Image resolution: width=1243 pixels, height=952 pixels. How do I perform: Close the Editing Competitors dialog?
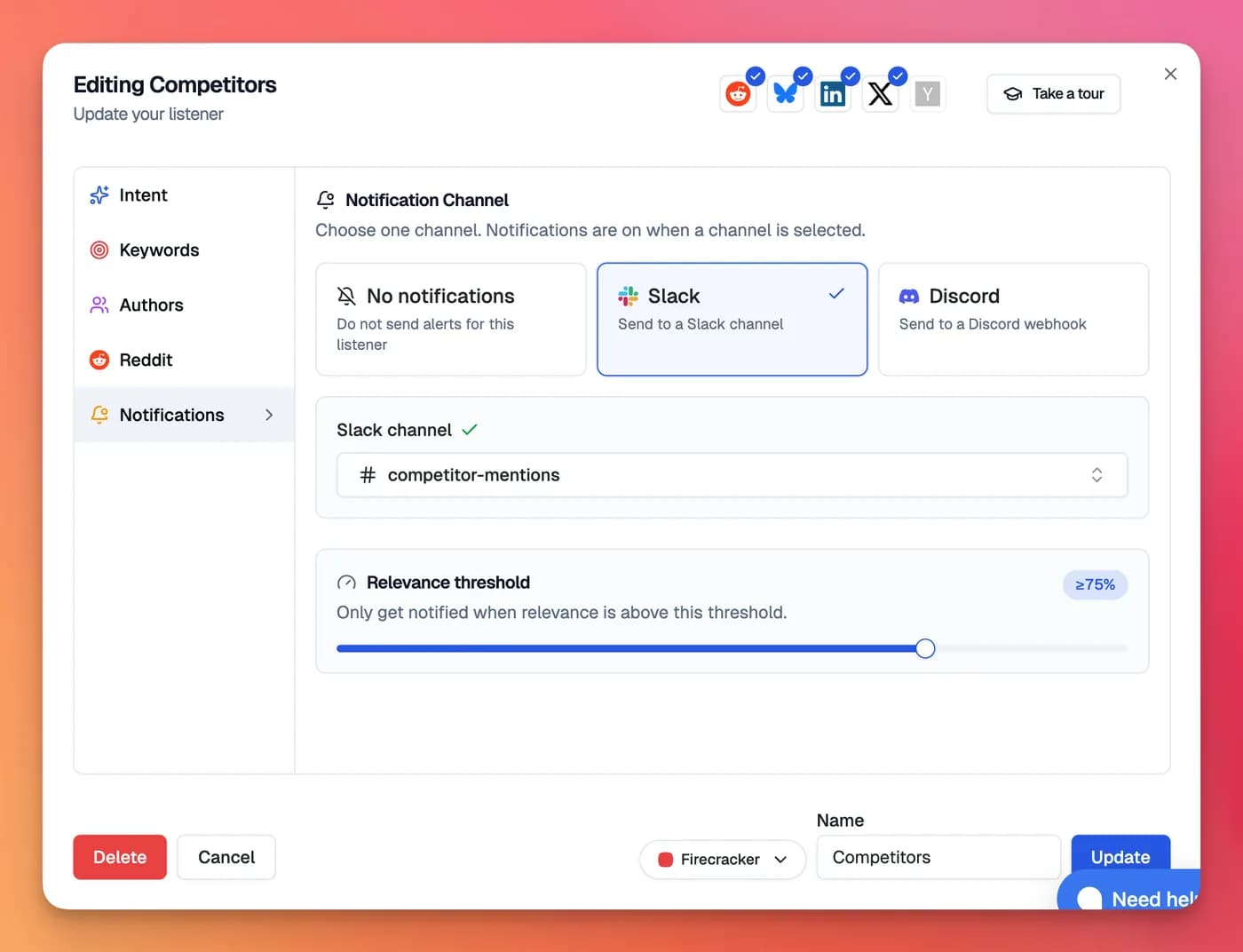coord(1170,74)
